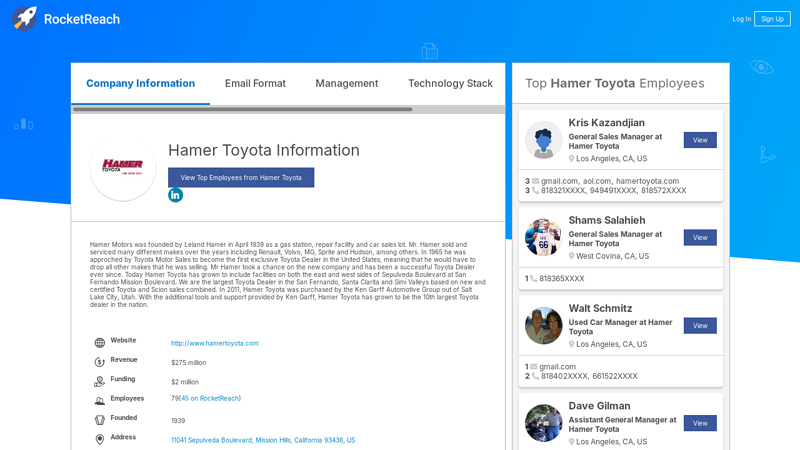Click the 45 on RocketReach link

coord(210,398)
